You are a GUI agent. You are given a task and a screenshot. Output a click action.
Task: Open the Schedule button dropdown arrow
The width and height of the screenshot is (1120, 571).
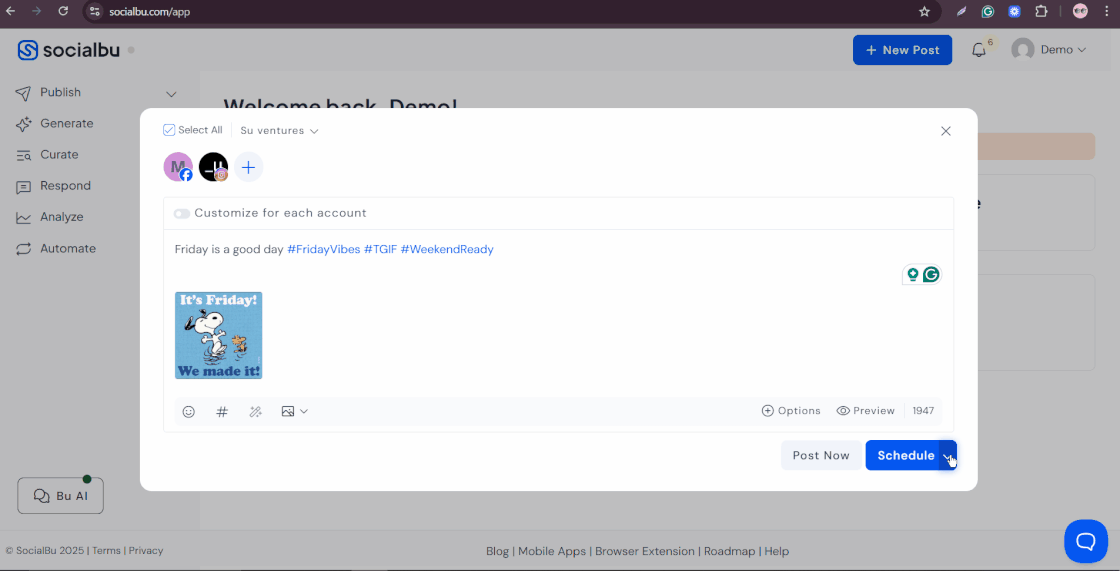(x=947, y=456)
